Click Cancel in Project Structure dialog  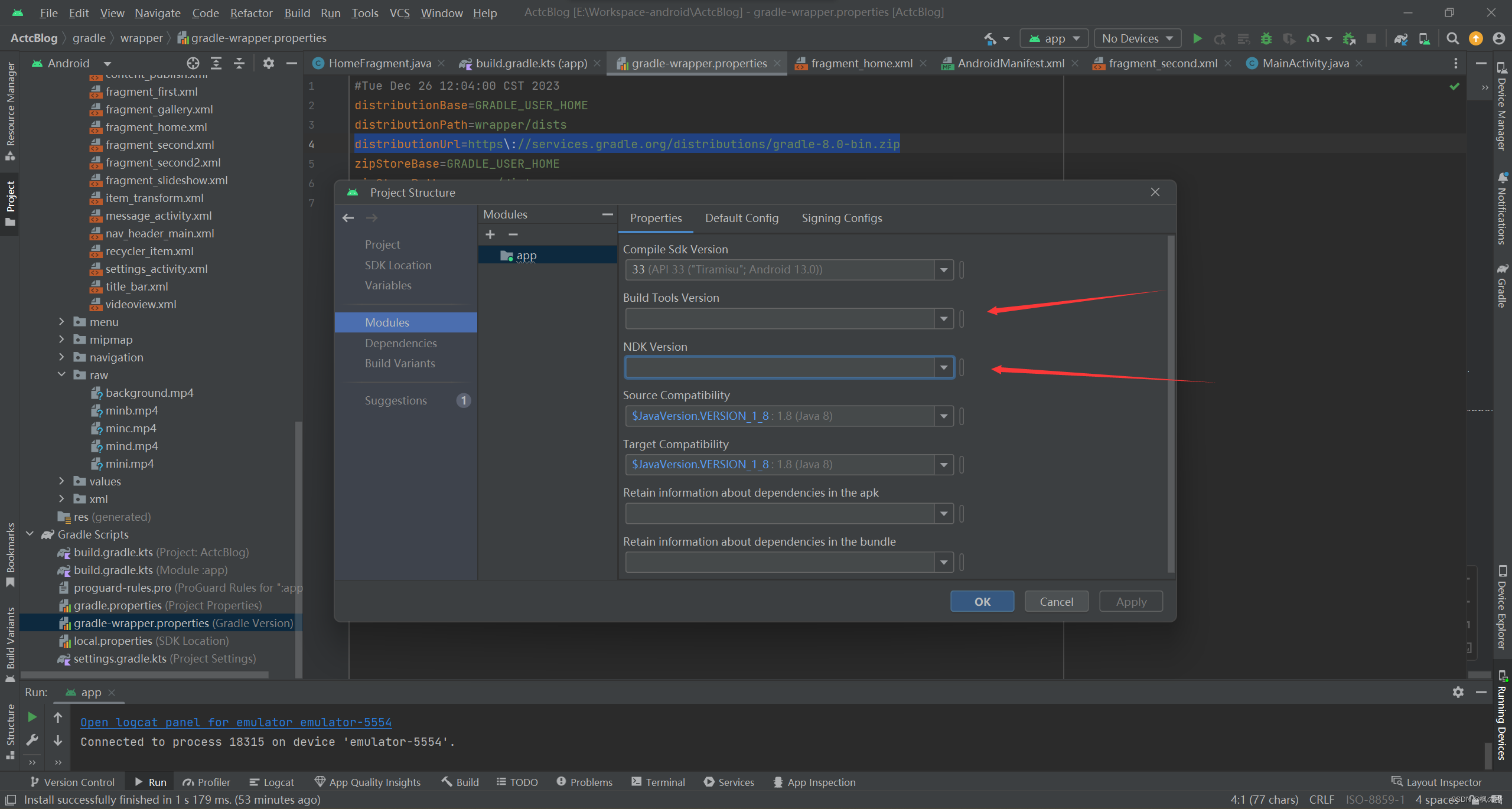(x=1056, y=602)
